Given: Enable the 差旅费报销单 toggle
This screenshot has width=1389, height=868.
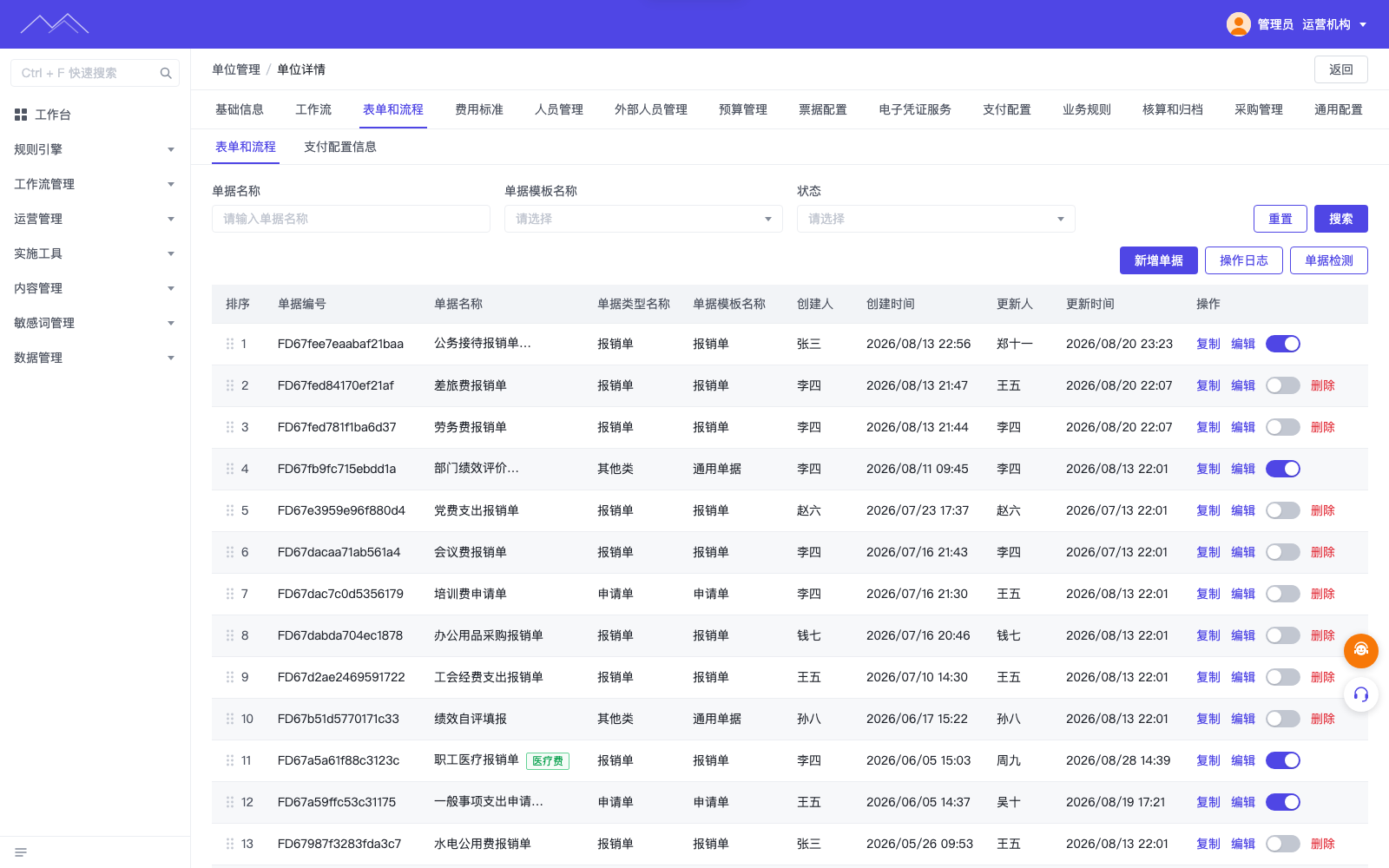Looking at the screenshot, I should point(1282,385).
